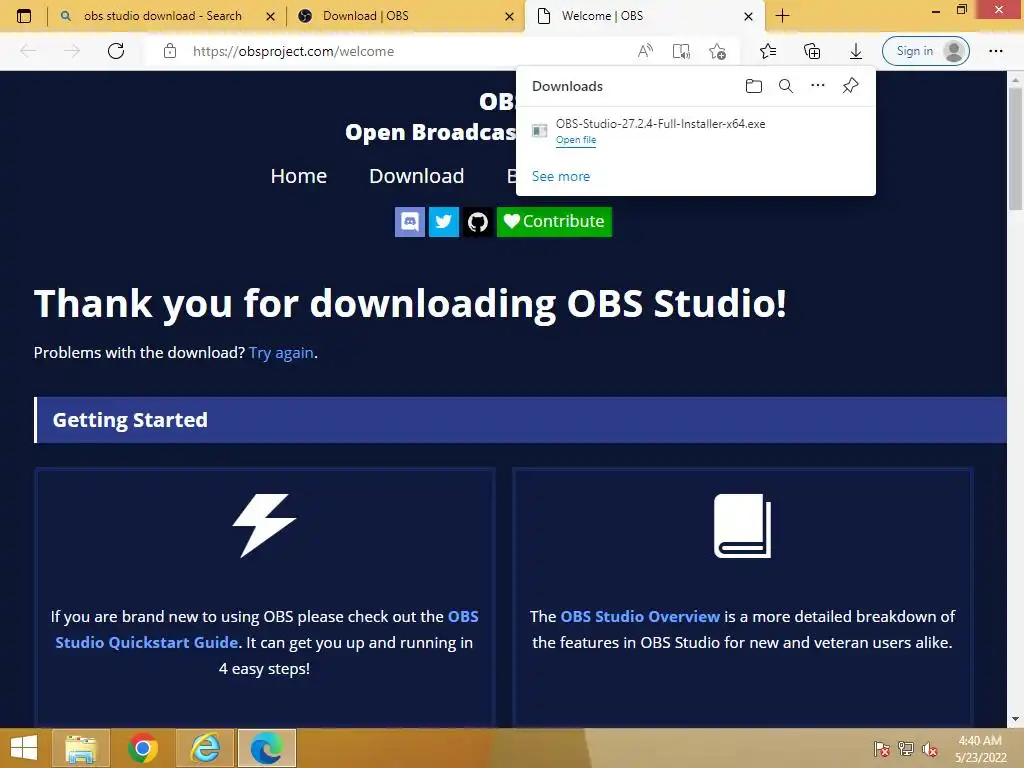Open Action Center flag tray icon

(x=882, y=749)
